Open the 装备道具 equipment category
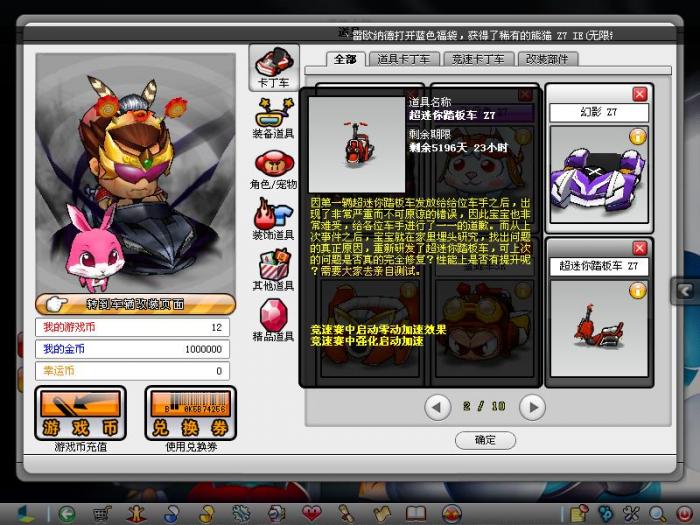The width and height of the screenshot is (700, 525). tap(274, 118)
